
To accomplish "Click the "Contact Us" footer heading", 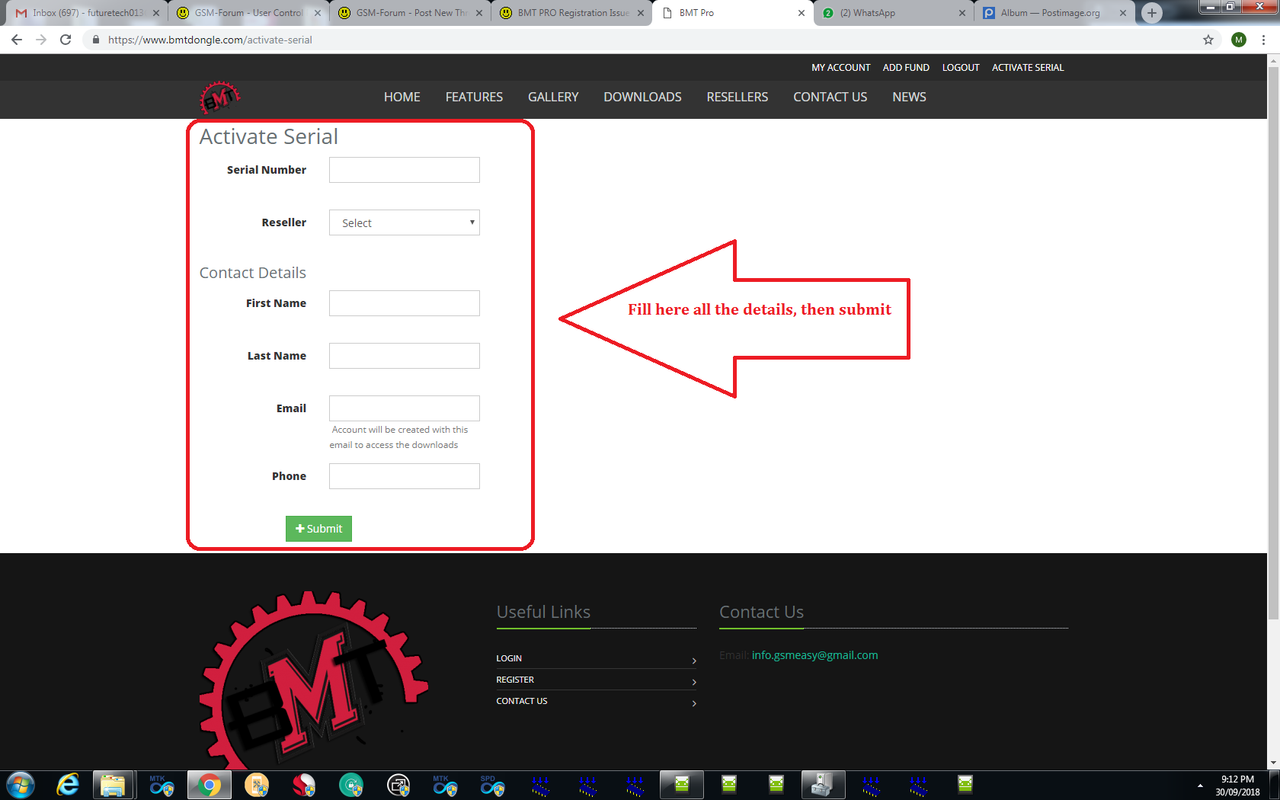I will (x=761, y=612).
